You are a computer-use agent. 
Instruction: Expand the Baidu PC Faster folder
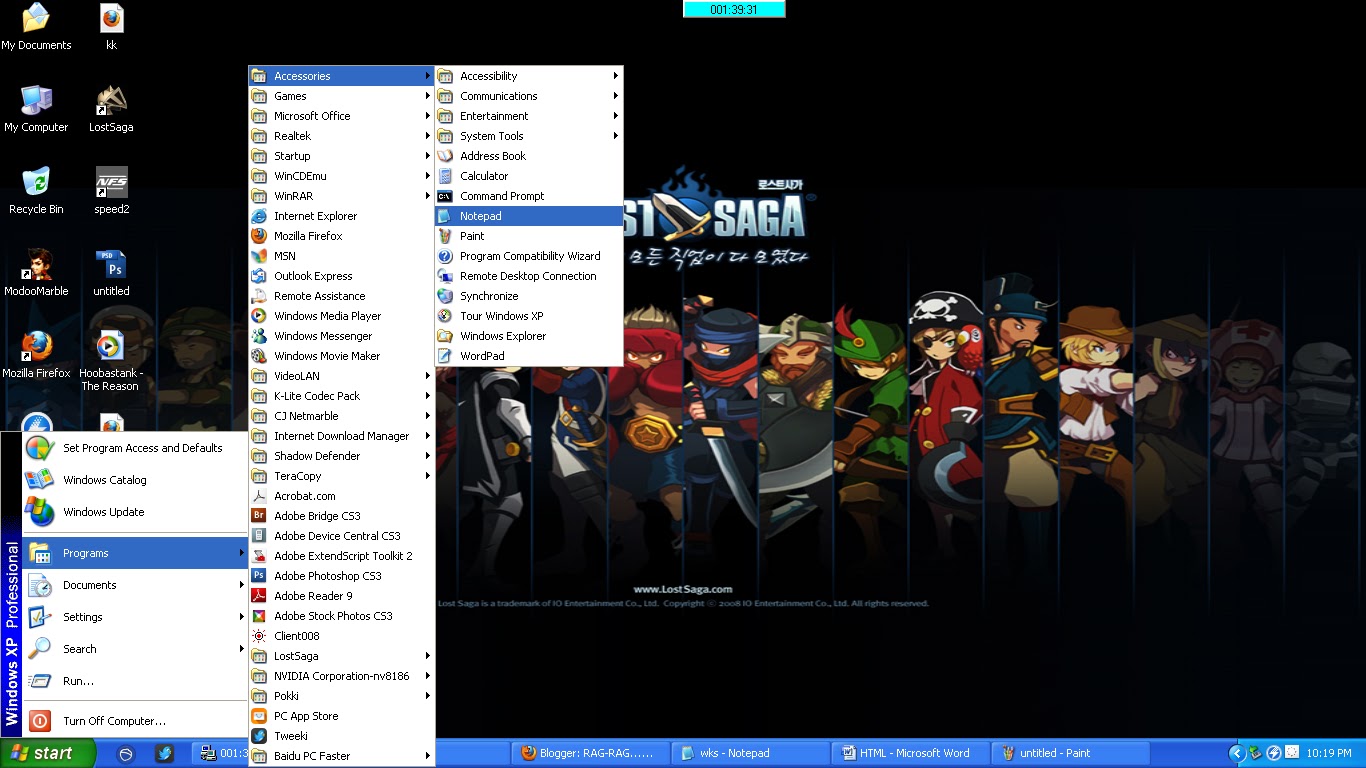point(342,756)
